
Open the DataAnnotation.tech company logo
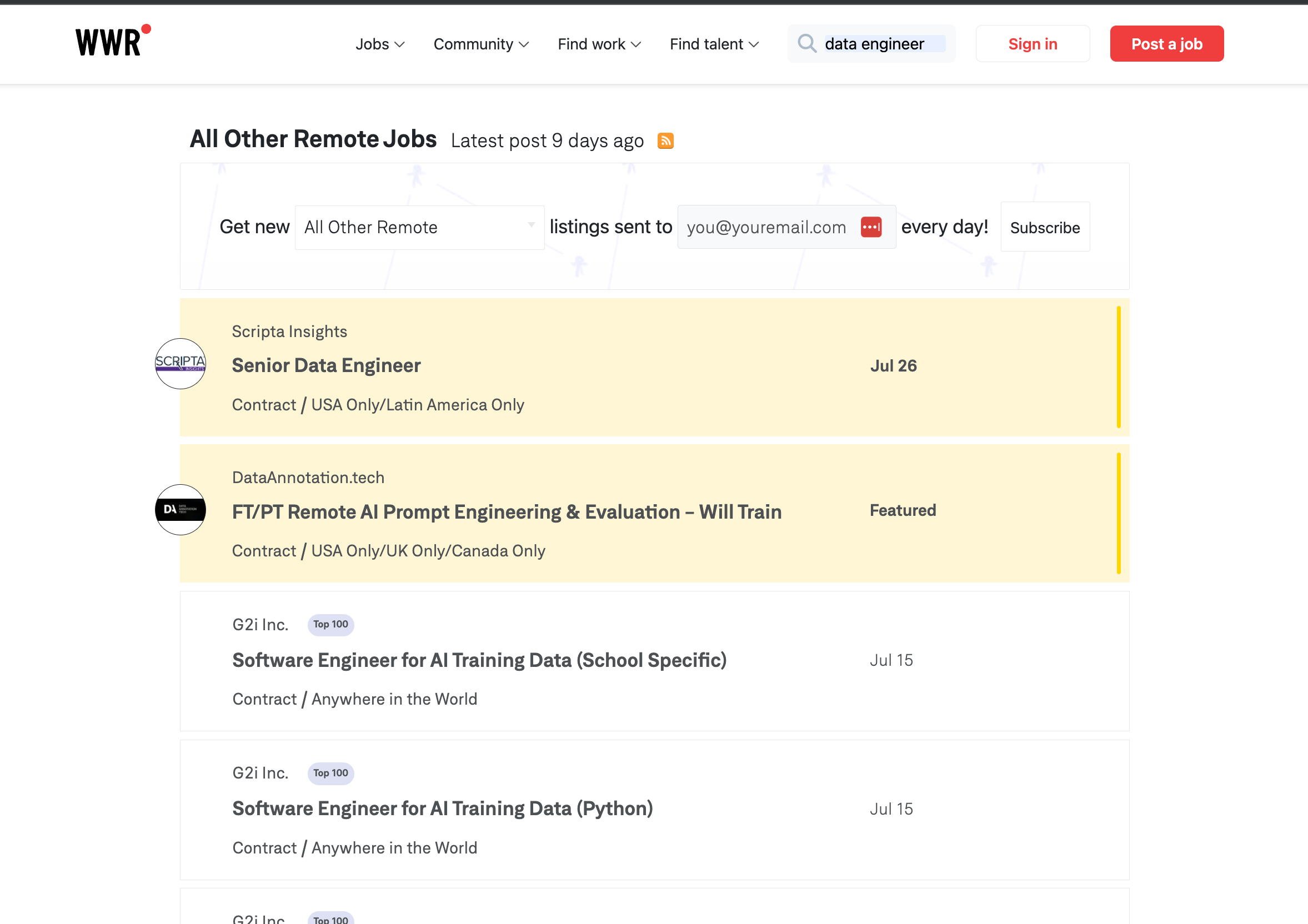181,510
